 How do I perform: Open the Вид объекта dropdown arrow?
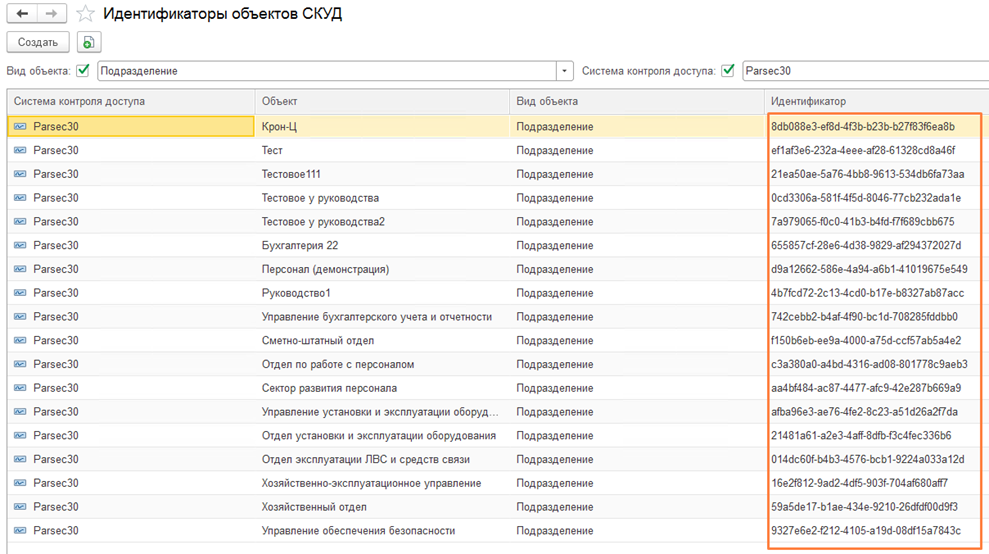[565, 71]
